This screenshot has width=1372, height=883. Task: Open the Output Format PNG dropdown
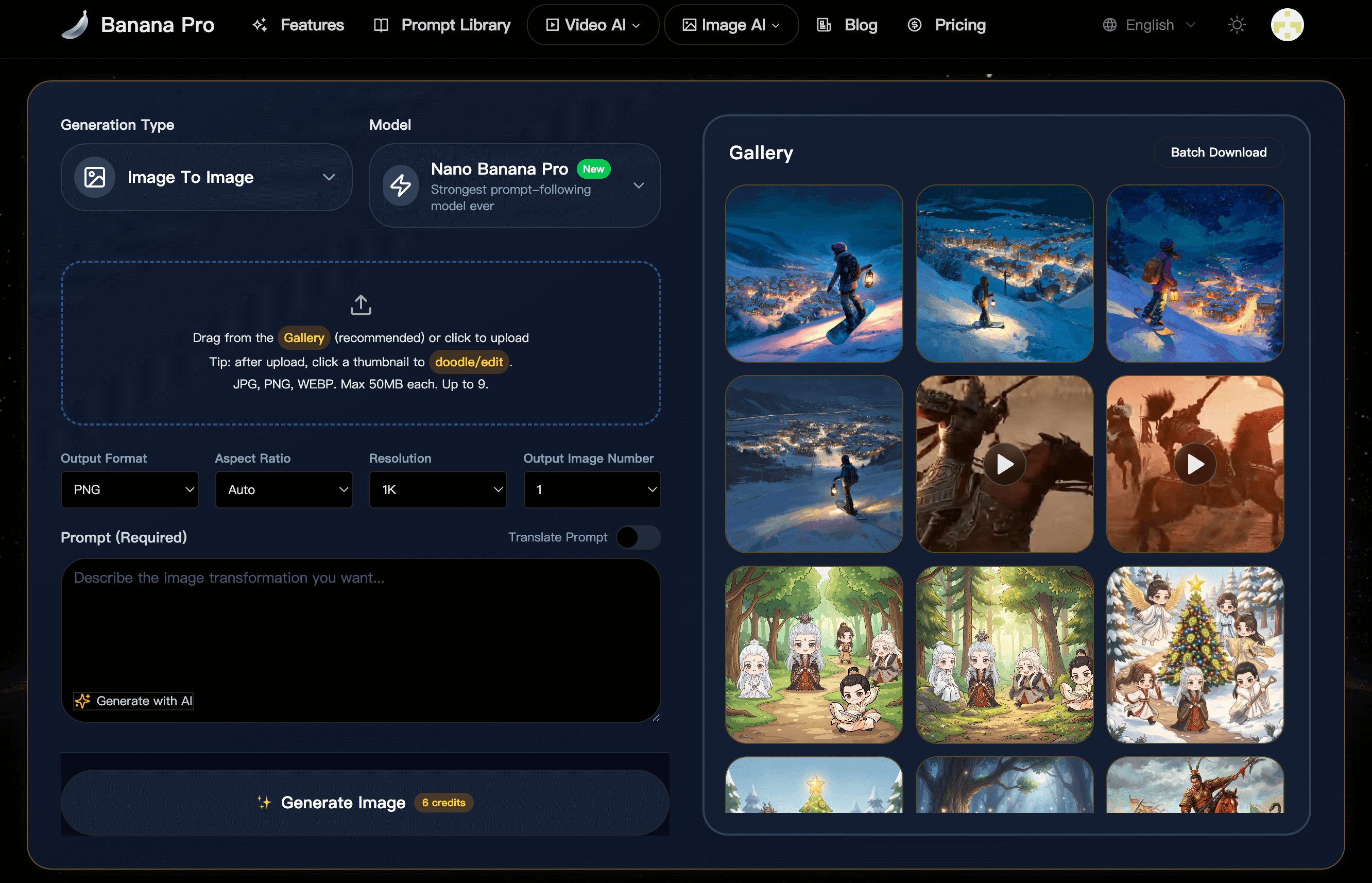(x=129, y=489)
